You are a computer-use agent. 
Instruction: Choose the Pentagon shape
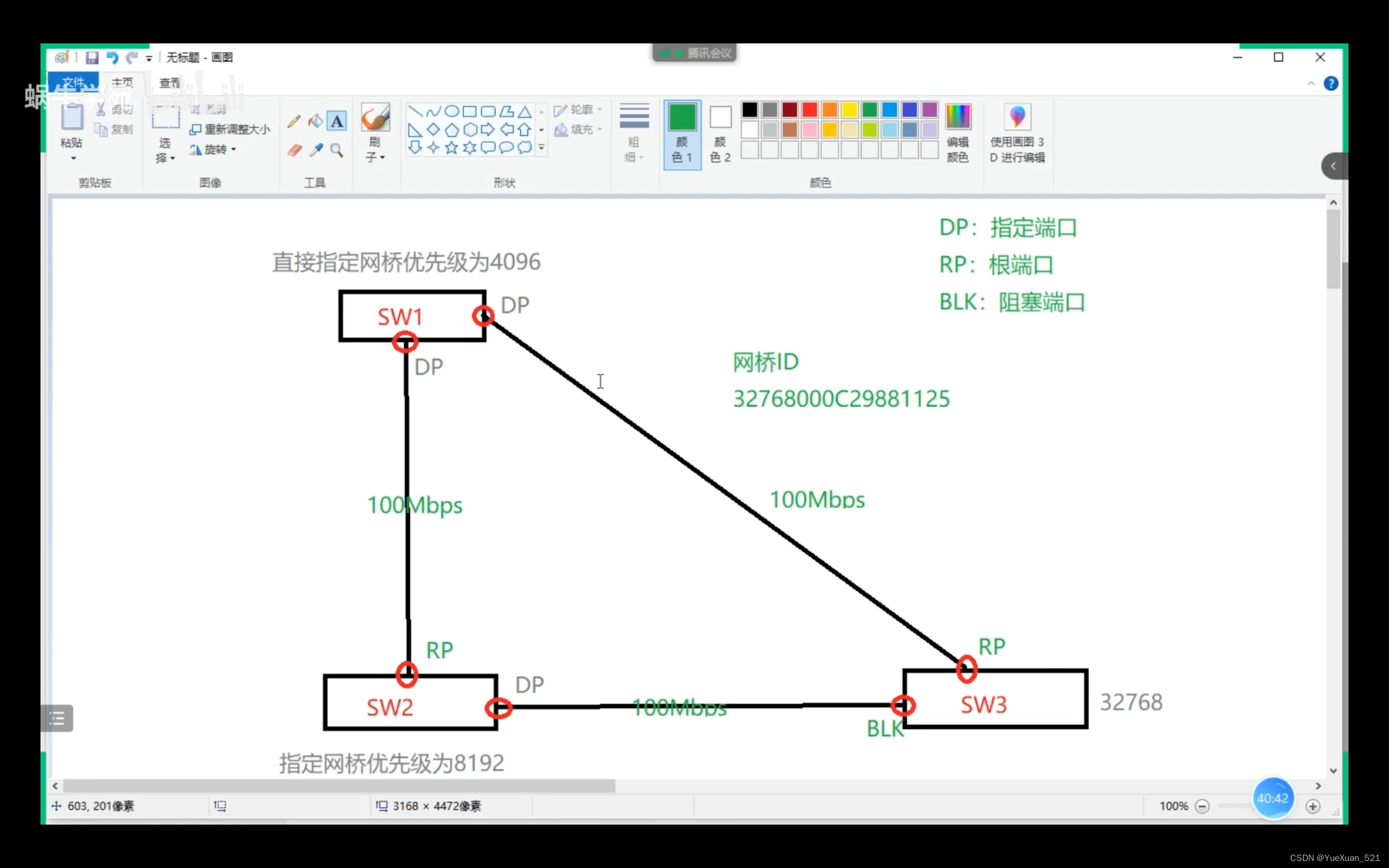[452, 130]
